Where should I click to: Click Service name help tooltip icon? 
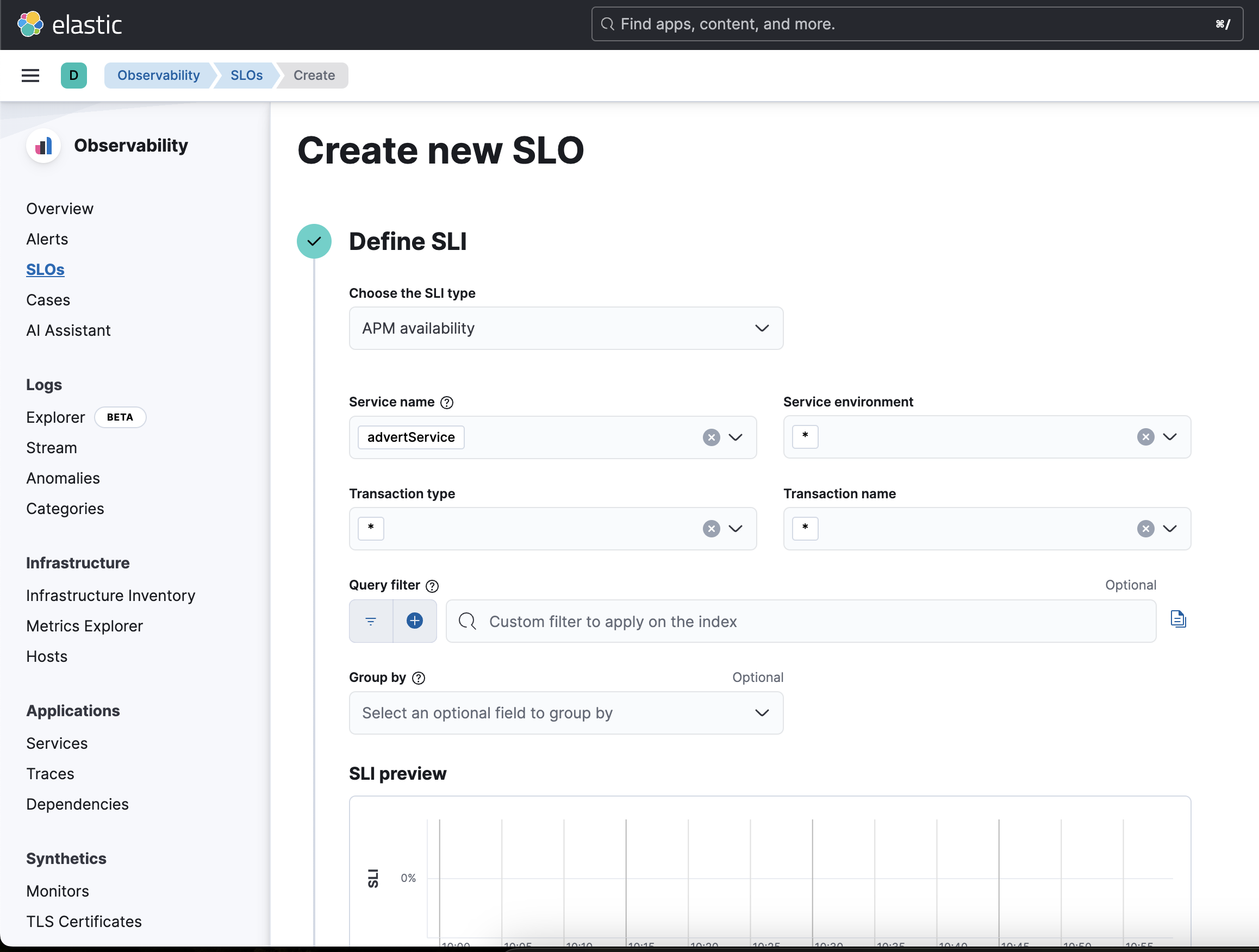(x=447, y=402)
